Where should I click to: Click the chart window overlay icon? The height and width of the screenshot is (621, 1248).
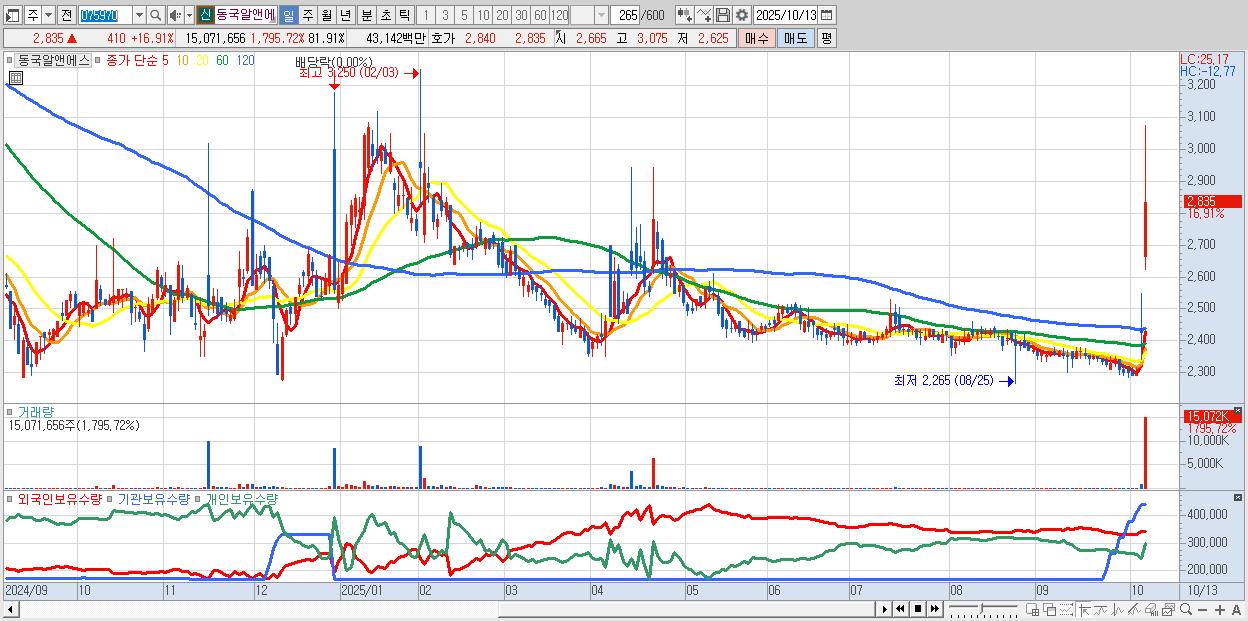point(1169,610)
